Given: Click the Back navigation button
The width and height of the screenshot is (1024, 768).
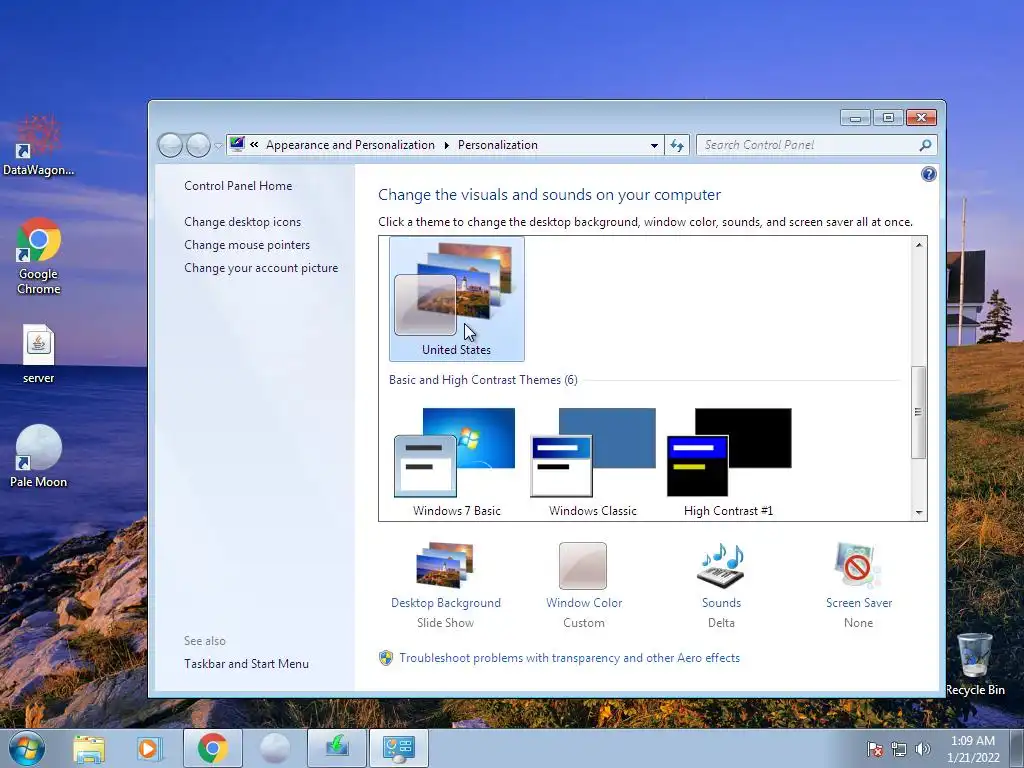Looking at the screenshot, I should (170, 145).
